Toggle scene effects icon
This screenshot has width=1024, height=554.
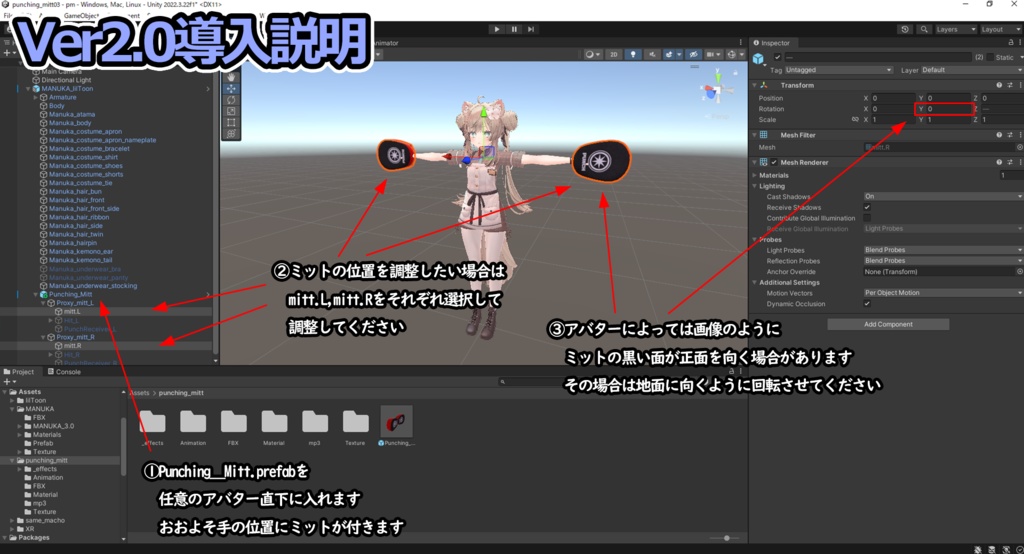pyautogui.click(x=671, y=55)
